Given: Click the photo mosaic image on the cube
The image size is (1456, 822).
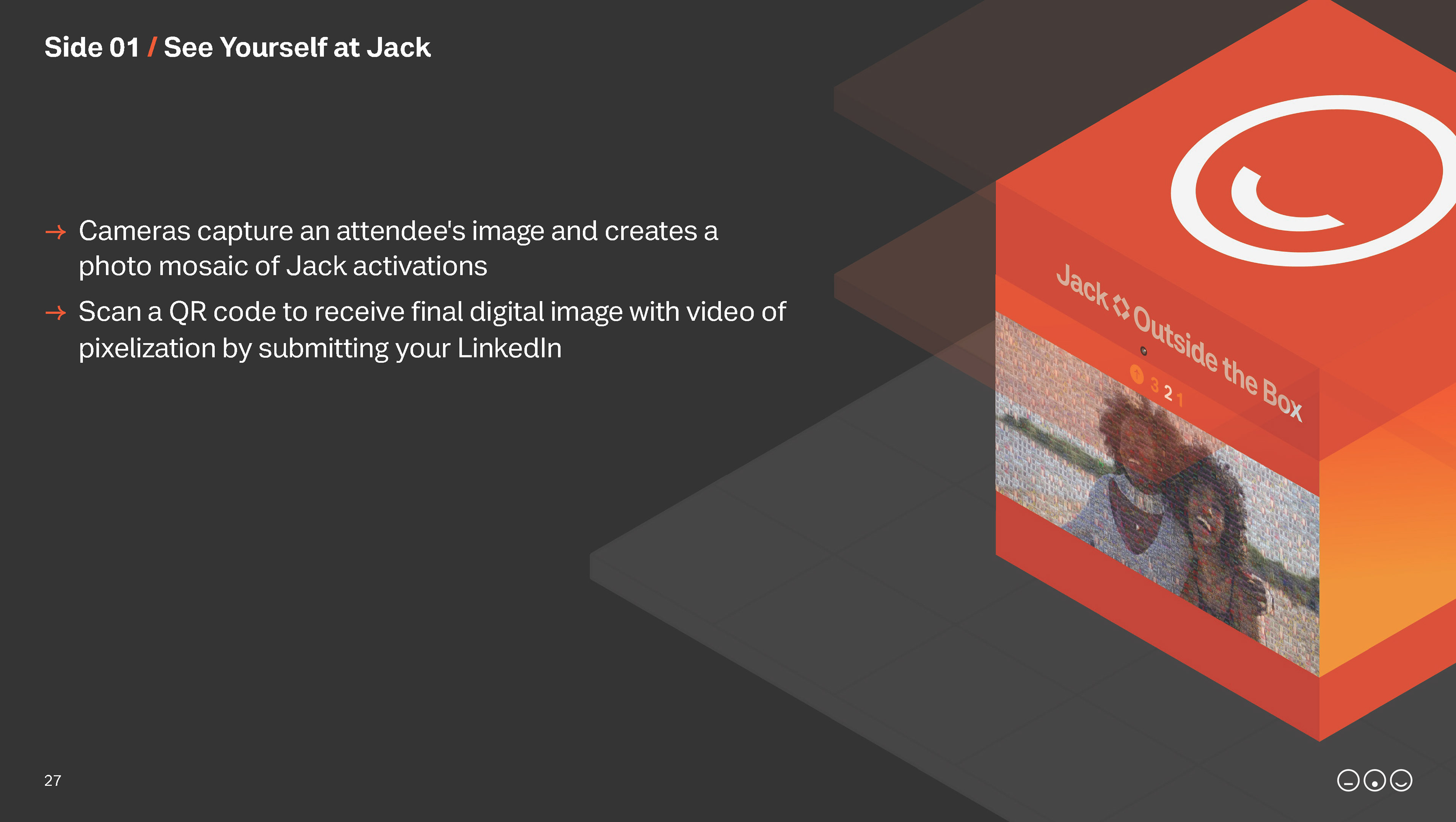Looking at the screenshot, I should coord(1157,494).
